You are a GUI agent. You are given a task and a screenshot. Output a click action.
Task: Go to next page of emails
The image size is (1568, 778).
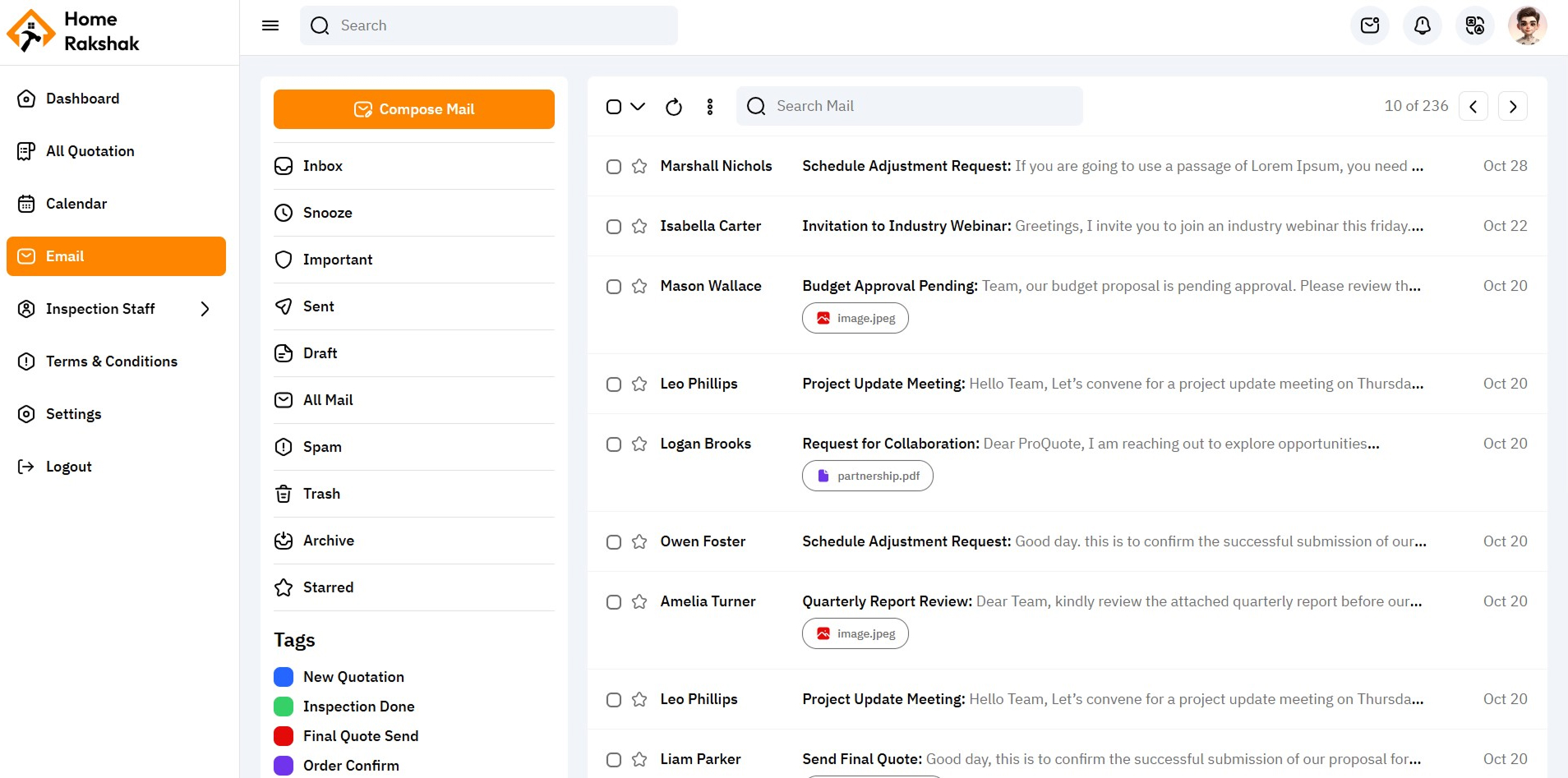coord(1512,107)
